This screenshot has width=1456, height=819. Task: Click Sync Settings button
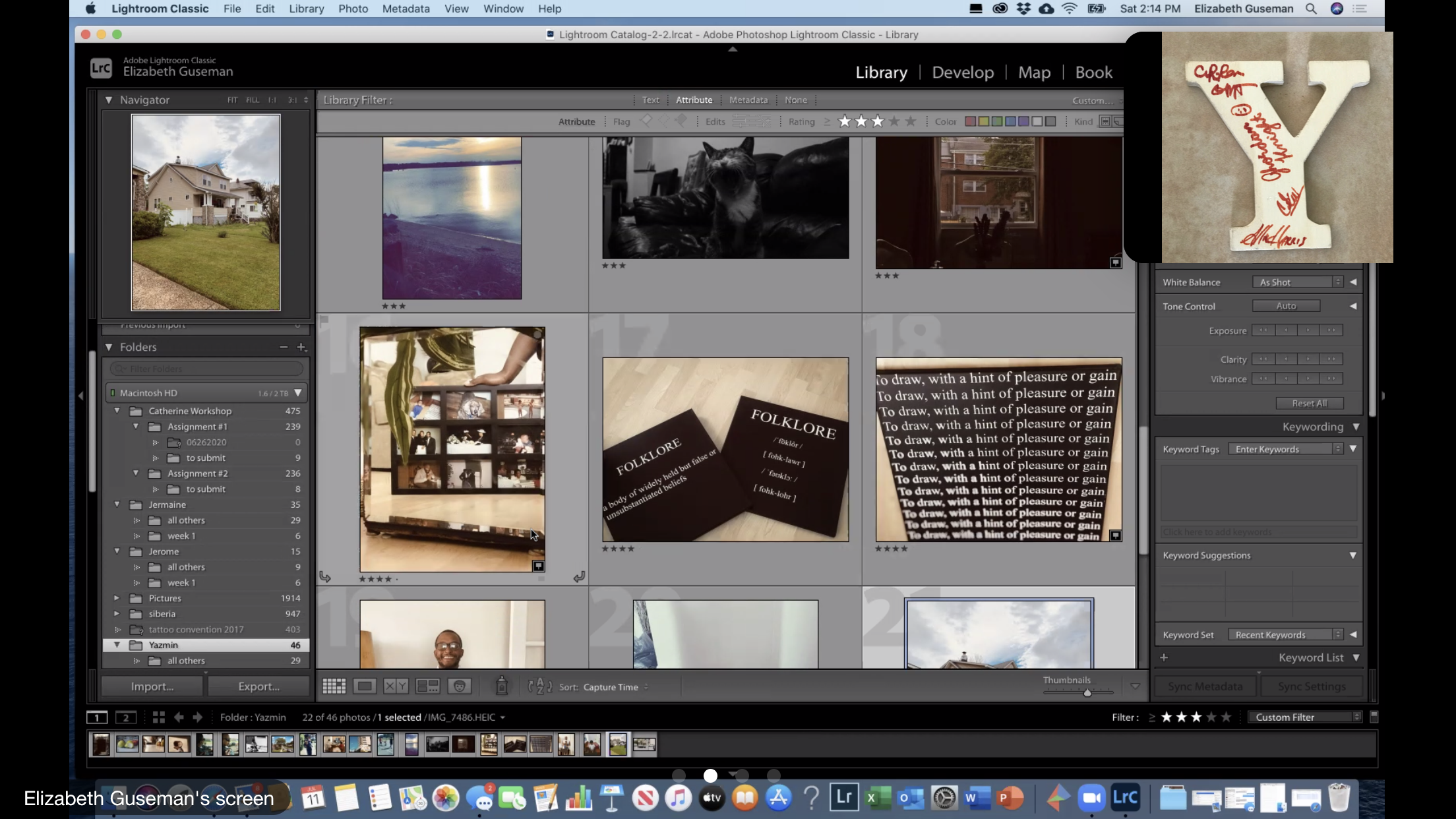1312,686
